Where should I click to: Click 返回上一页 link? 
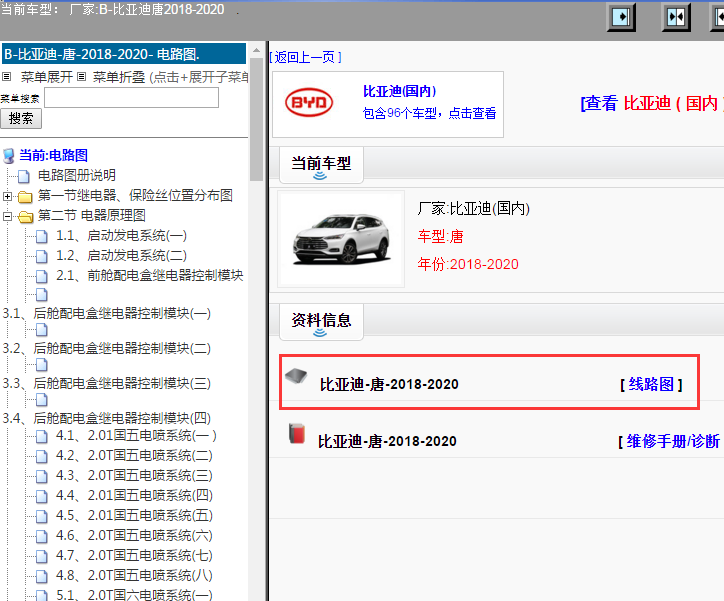(x=305, y=57)
